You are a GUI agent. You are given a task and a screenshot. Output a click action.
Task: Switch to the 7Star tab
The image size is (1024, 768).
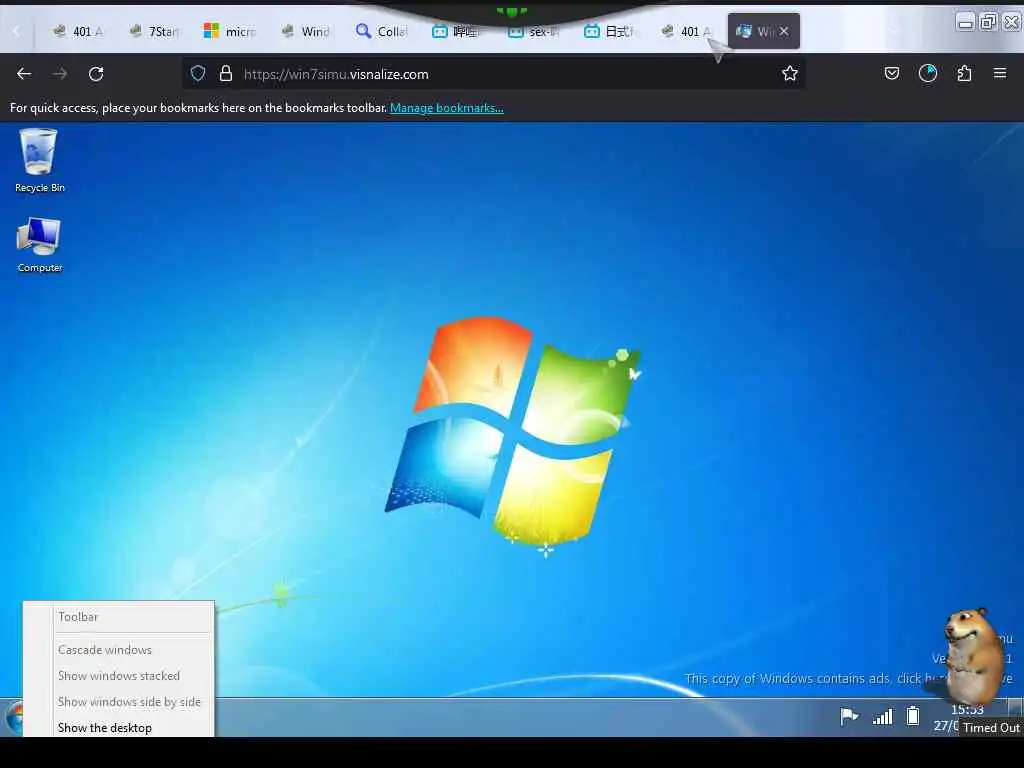154,31
